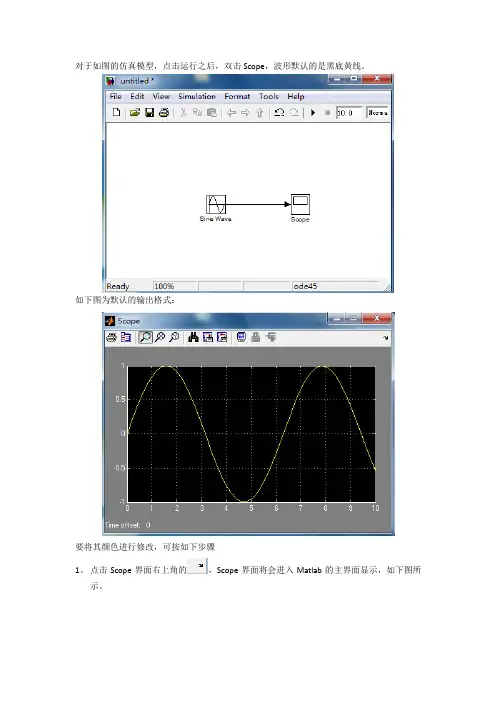Print the untitled Simulink model

click(164, 112)
